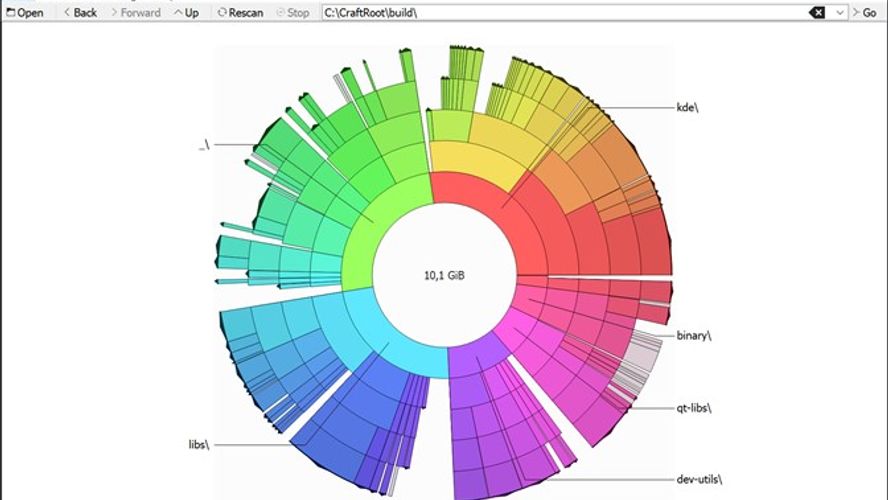Select the qt-libs\ label on the chart

694,408
